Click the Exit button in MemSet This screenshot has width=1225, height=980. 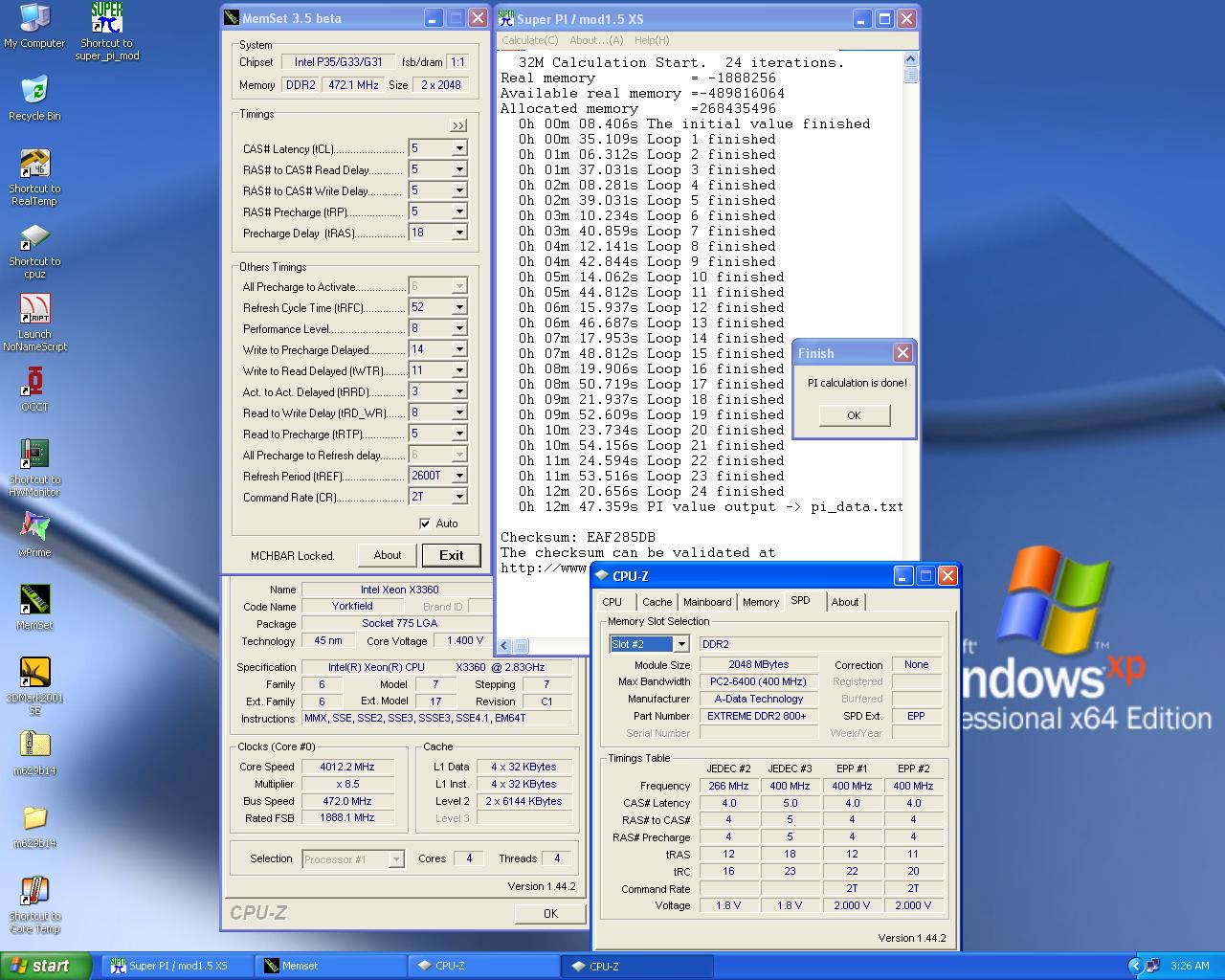452,555
